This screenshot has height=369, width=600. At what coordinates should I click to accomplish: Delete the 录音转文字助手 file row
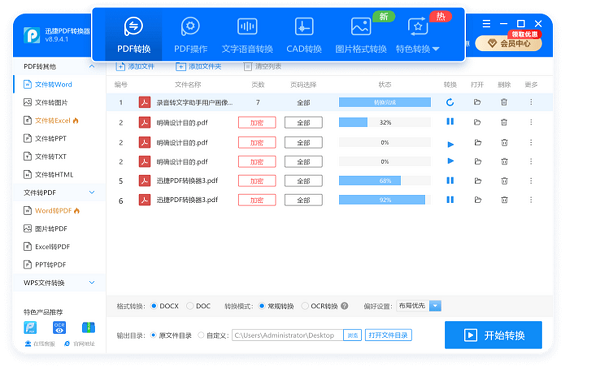pyautogui.click(x=504, y=102)
